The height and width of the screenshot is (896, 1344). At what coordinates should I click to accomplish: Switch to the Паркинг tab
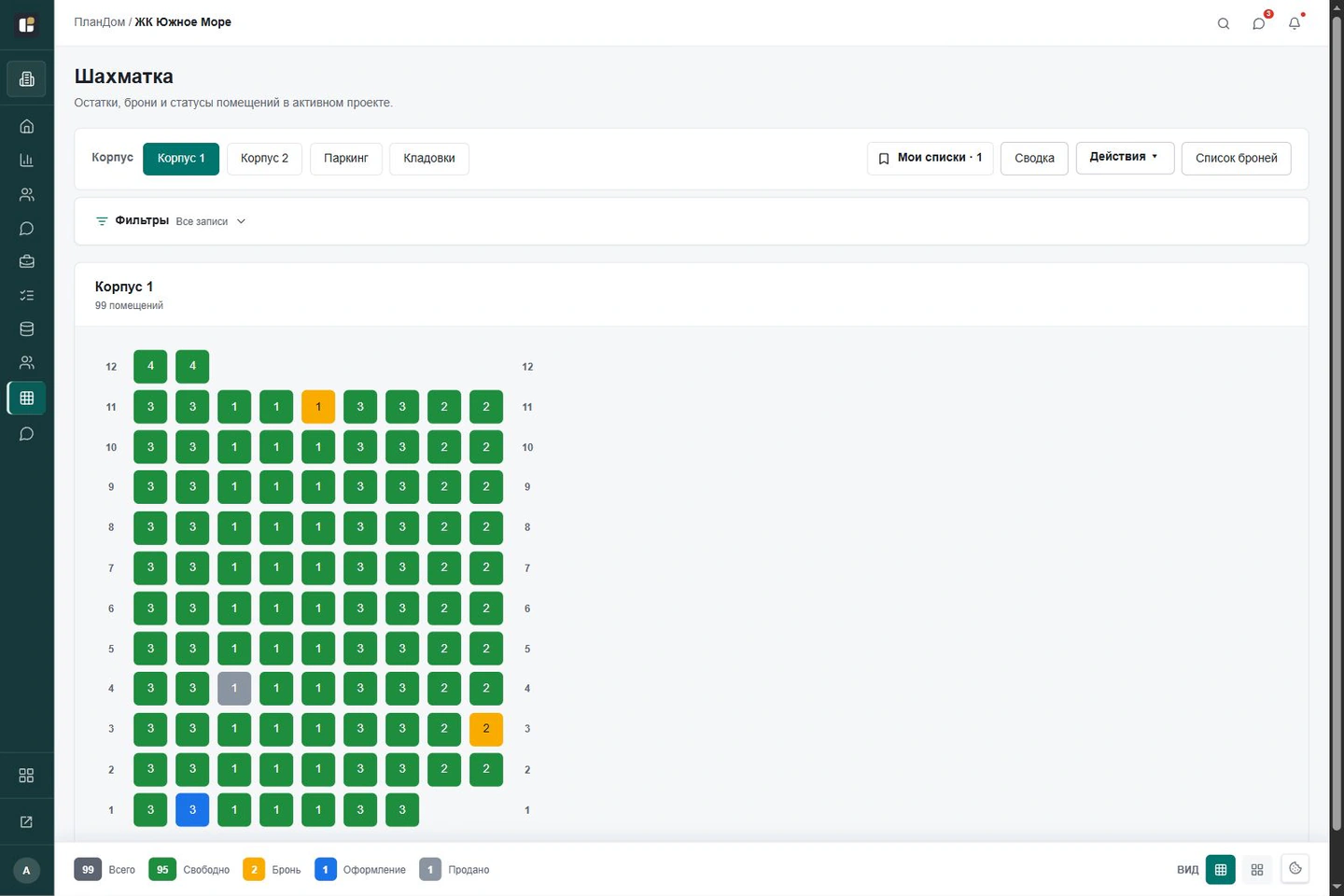coord(346,159)
